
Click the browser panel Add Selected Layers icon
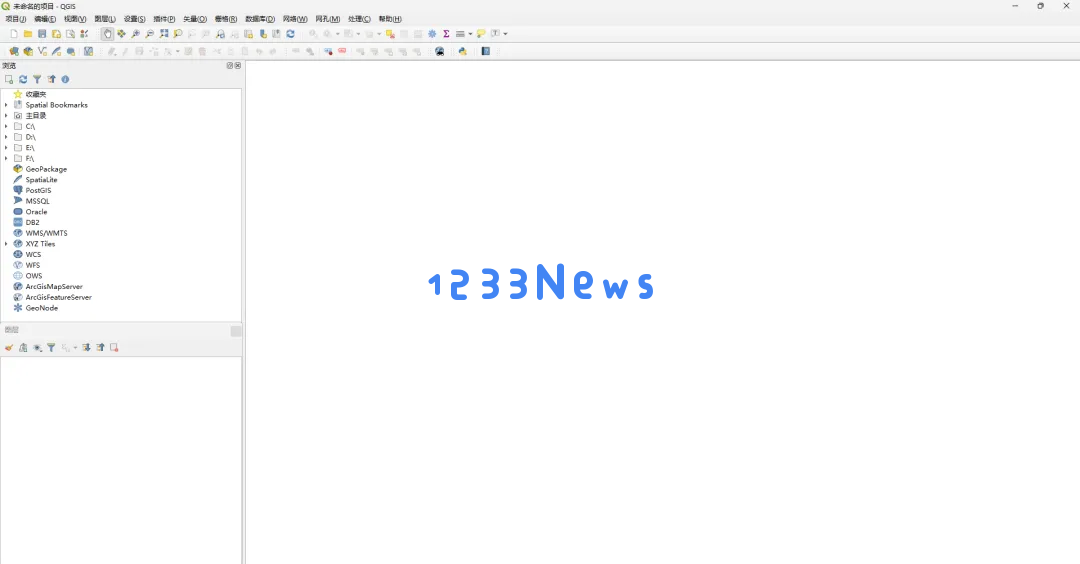(9, 79)
